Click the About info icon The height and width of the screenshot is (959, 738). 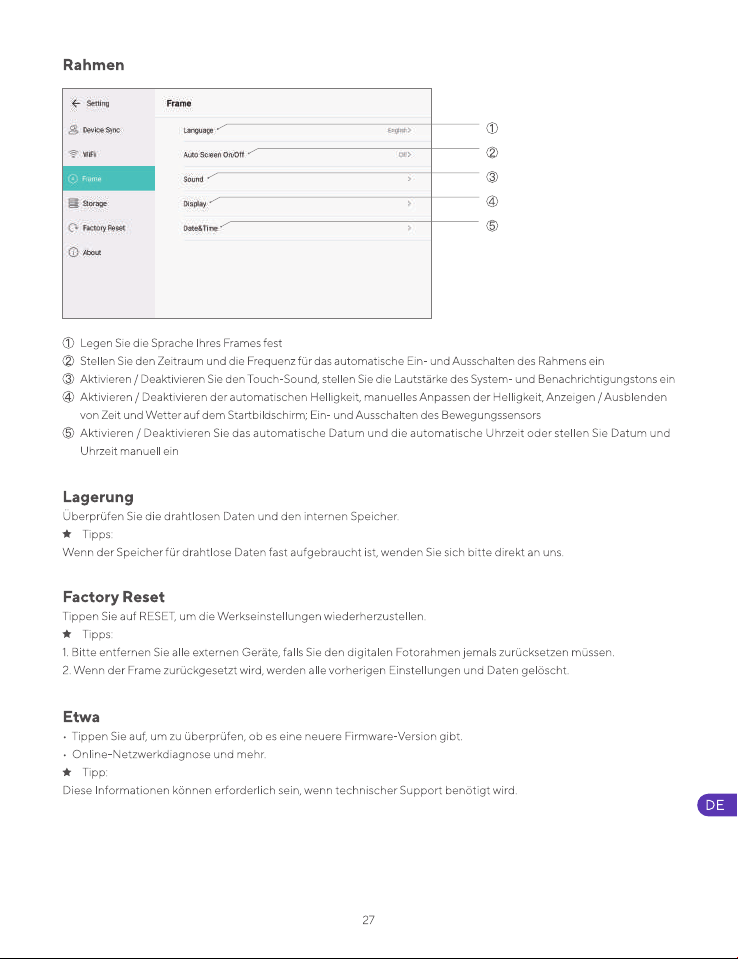(73, 252)
